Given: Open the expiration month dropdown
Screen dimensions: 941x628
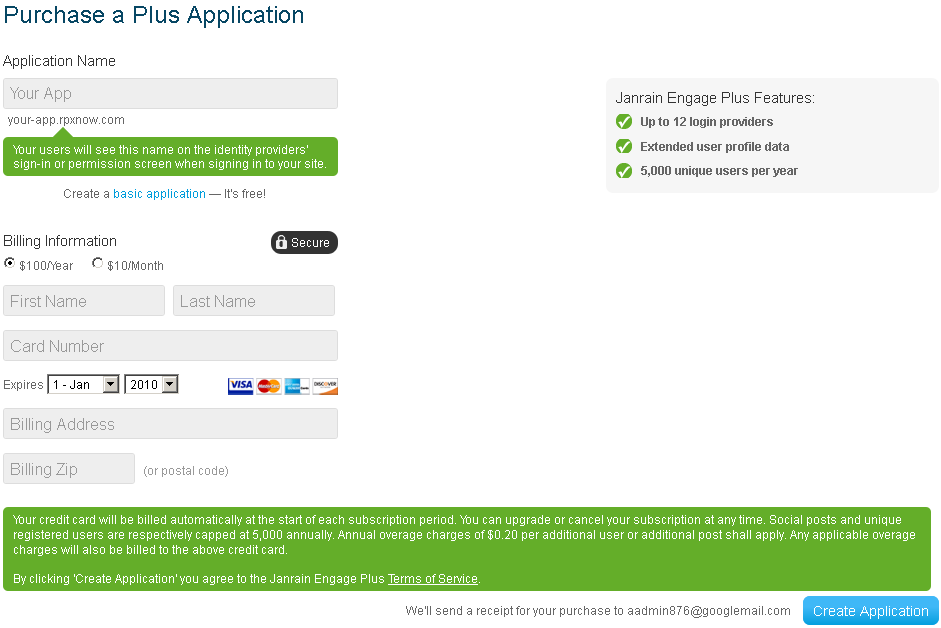Looking at the screenshot, I should point(83,384).
